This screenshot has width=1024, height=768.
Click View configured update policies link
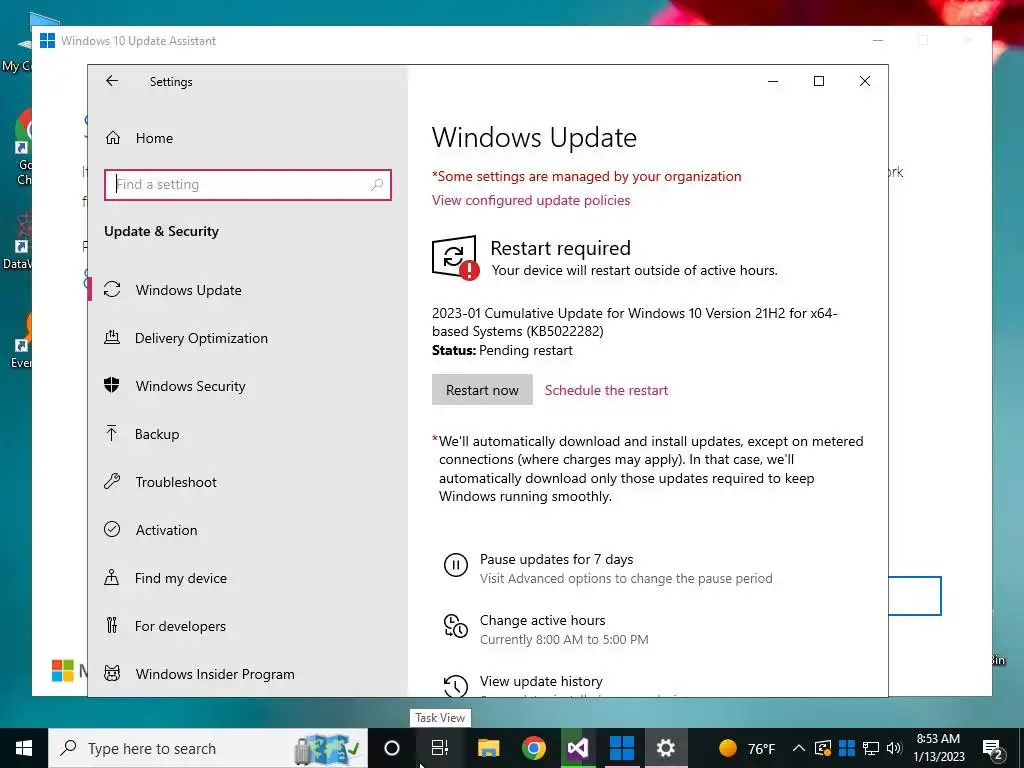point(531,200)
